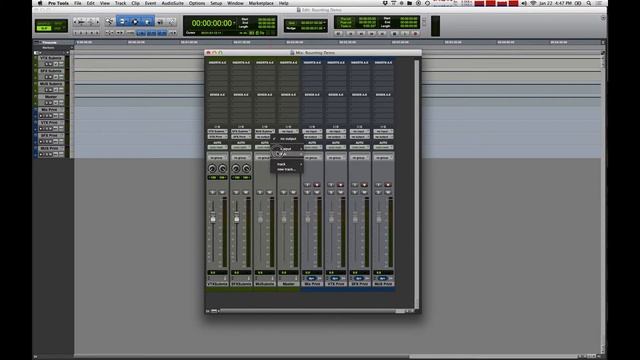640x360 pixels.
Task: Click the red Record transport button
Action: [x=416, y=33]
